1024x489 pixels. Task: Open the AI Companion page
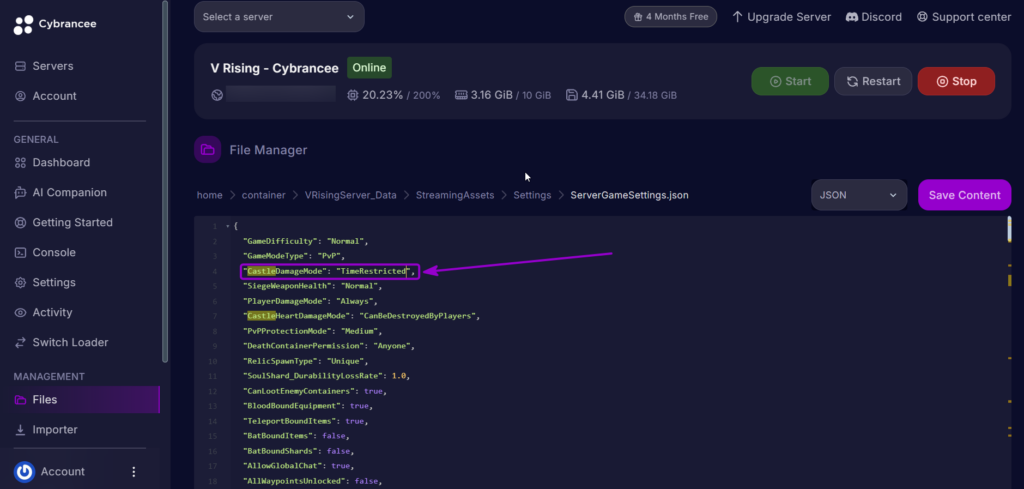click(69, 193)
